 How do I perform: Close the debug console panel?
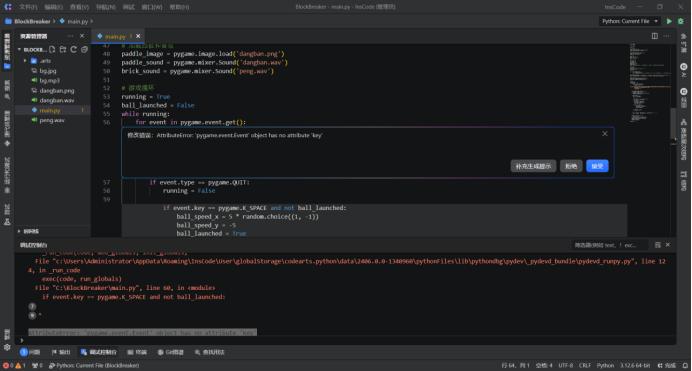tap(668, 245)
